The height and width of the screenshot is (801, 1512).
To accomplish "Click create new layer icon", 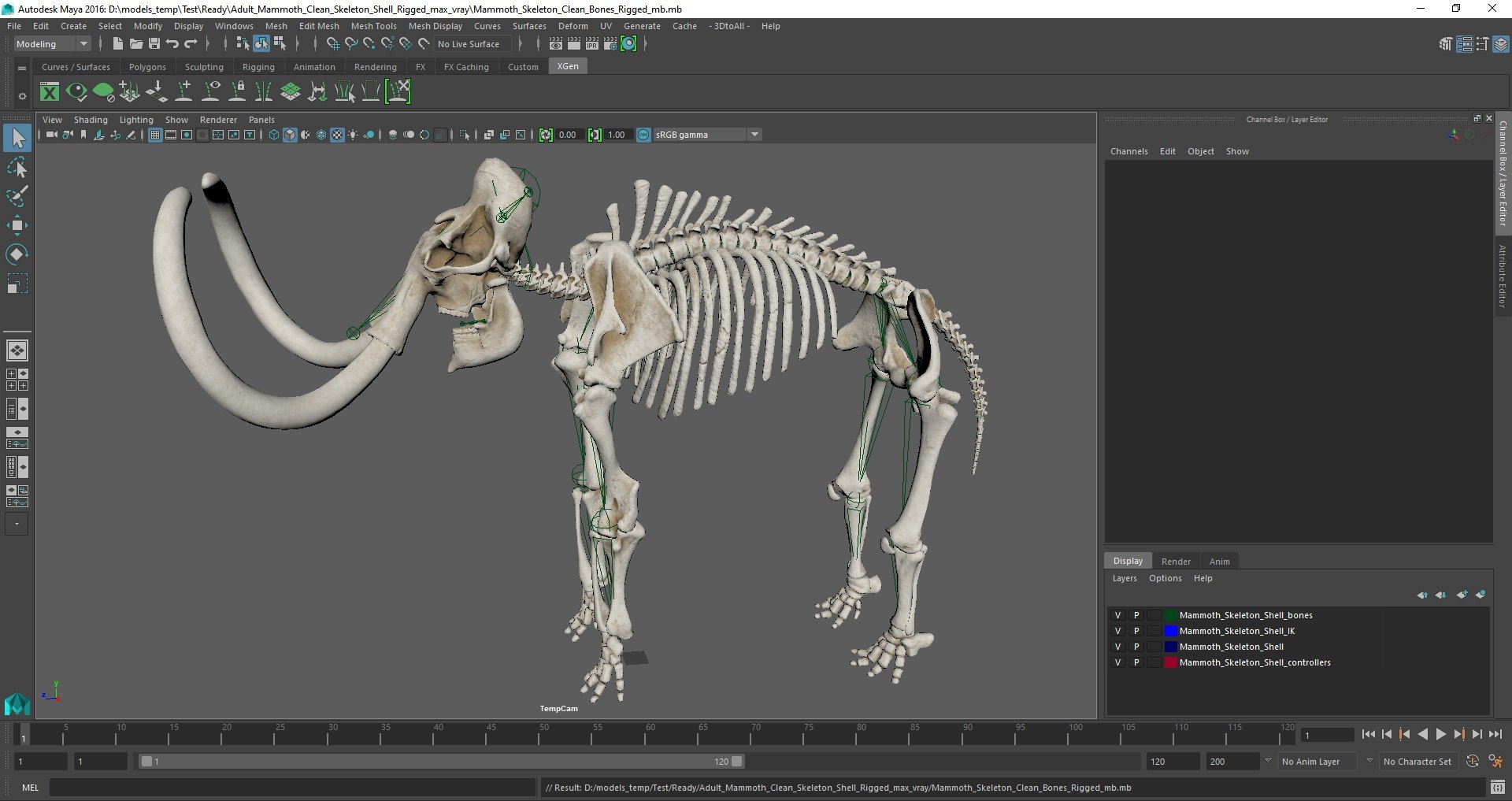I will (1462, 595).
